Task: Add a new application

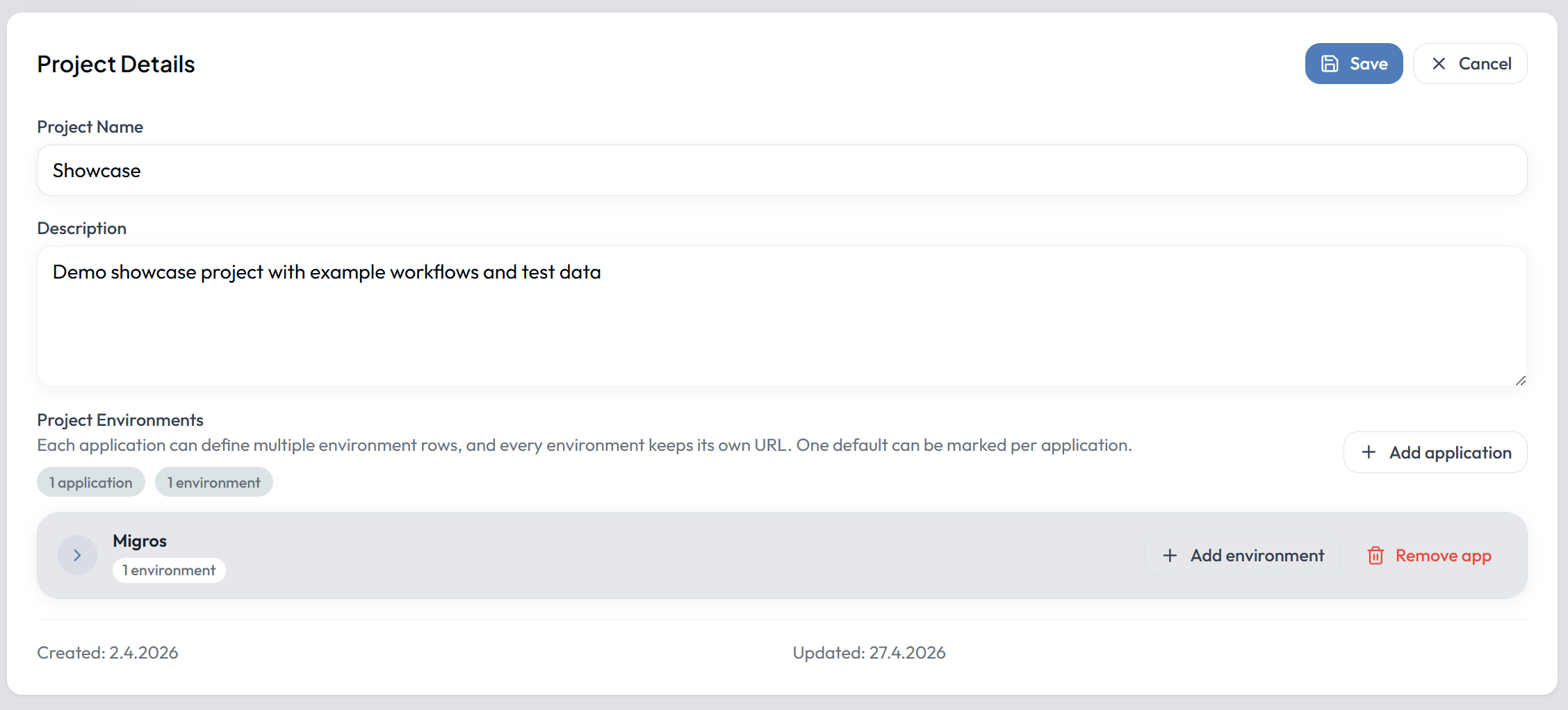Action: [x=1435, y=452]
